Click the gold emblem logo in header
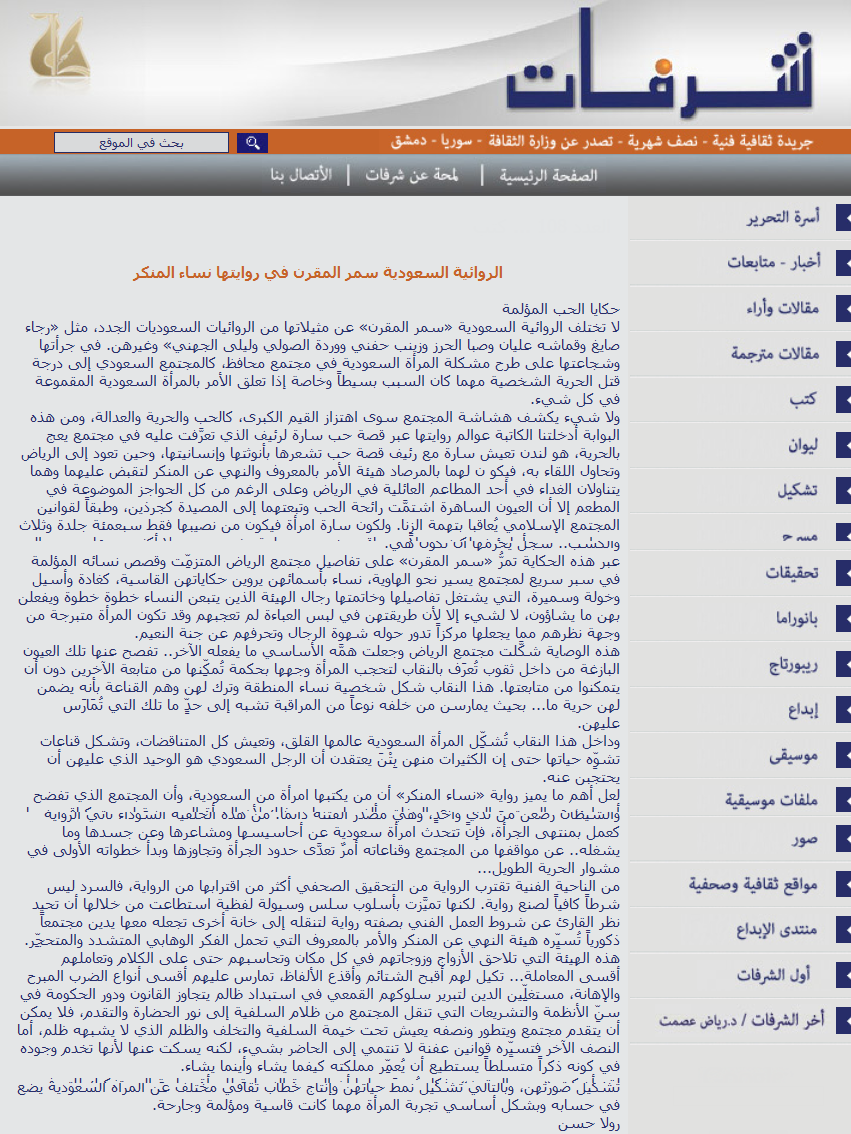Viewport: 851px width, 1134px height. coord(59,48)
